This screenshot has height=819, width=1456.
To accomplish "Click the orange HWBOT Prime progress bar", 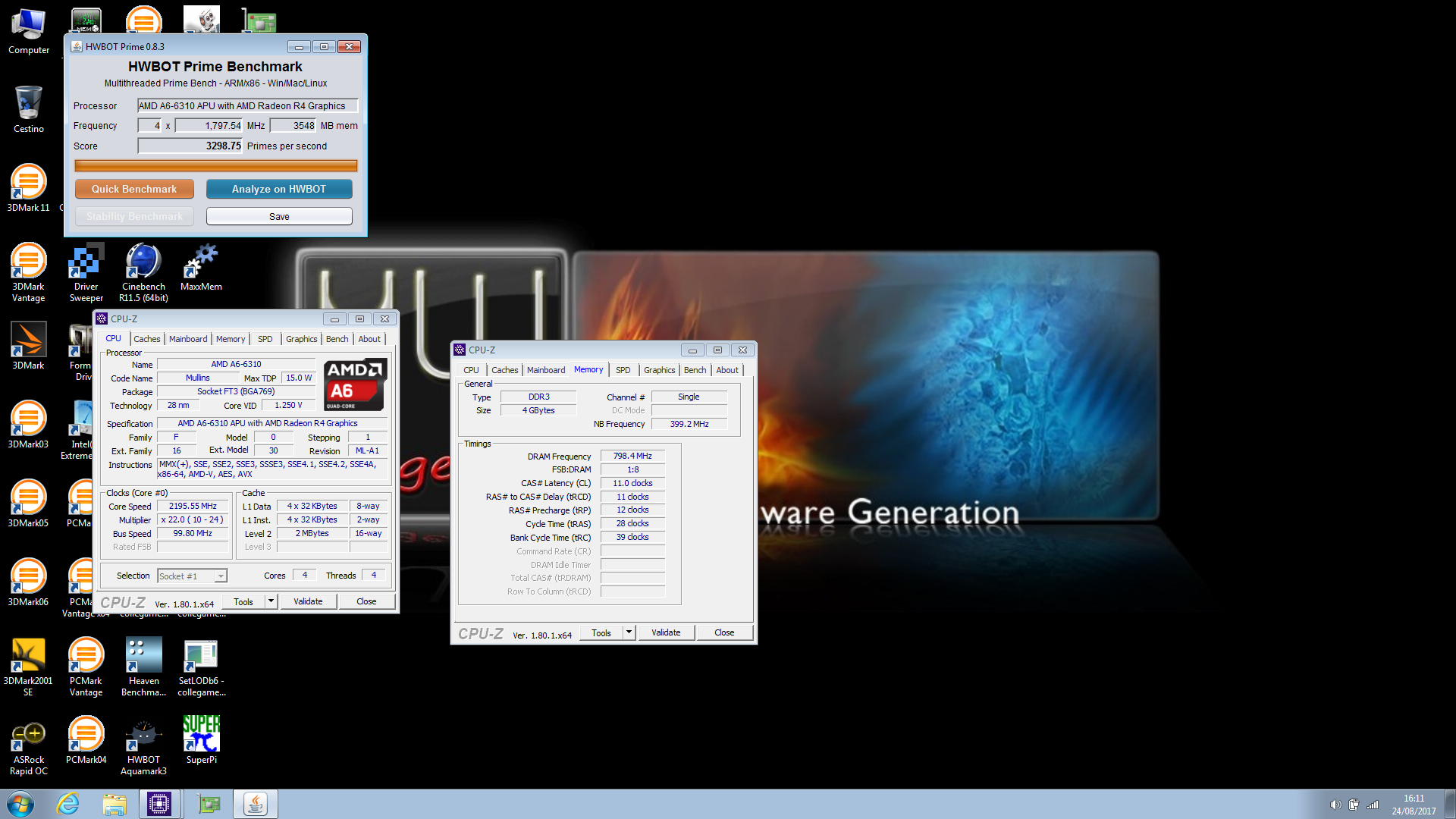I will 216,165.
